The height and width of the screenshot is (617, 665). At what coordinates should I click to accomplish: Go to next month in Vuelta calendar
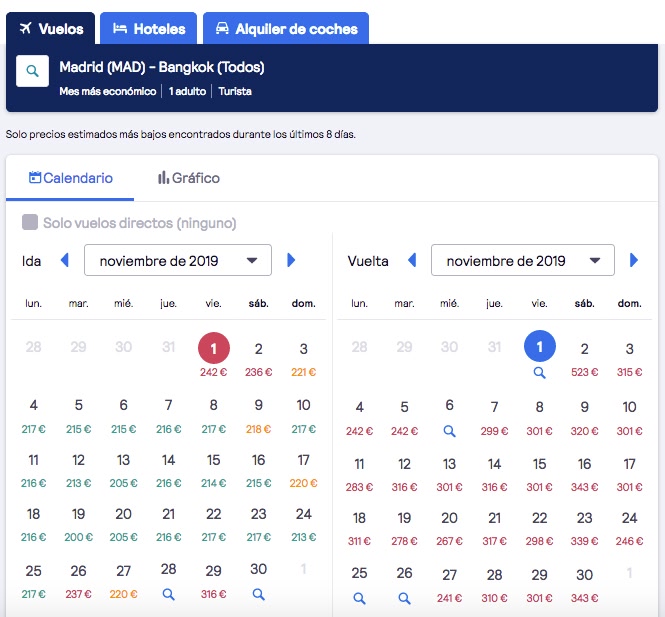coord(634,260)
